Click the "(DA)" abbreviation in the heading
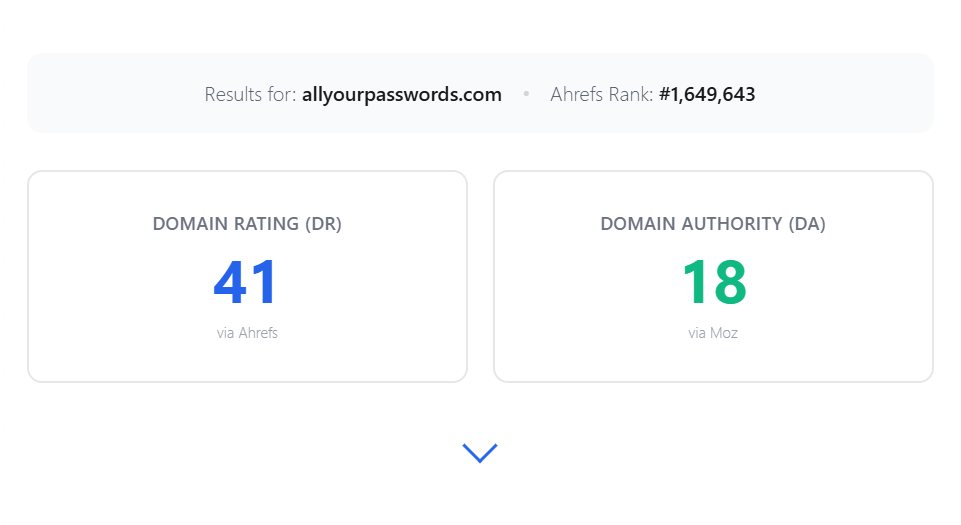961x525 pixels. (807, 224)
